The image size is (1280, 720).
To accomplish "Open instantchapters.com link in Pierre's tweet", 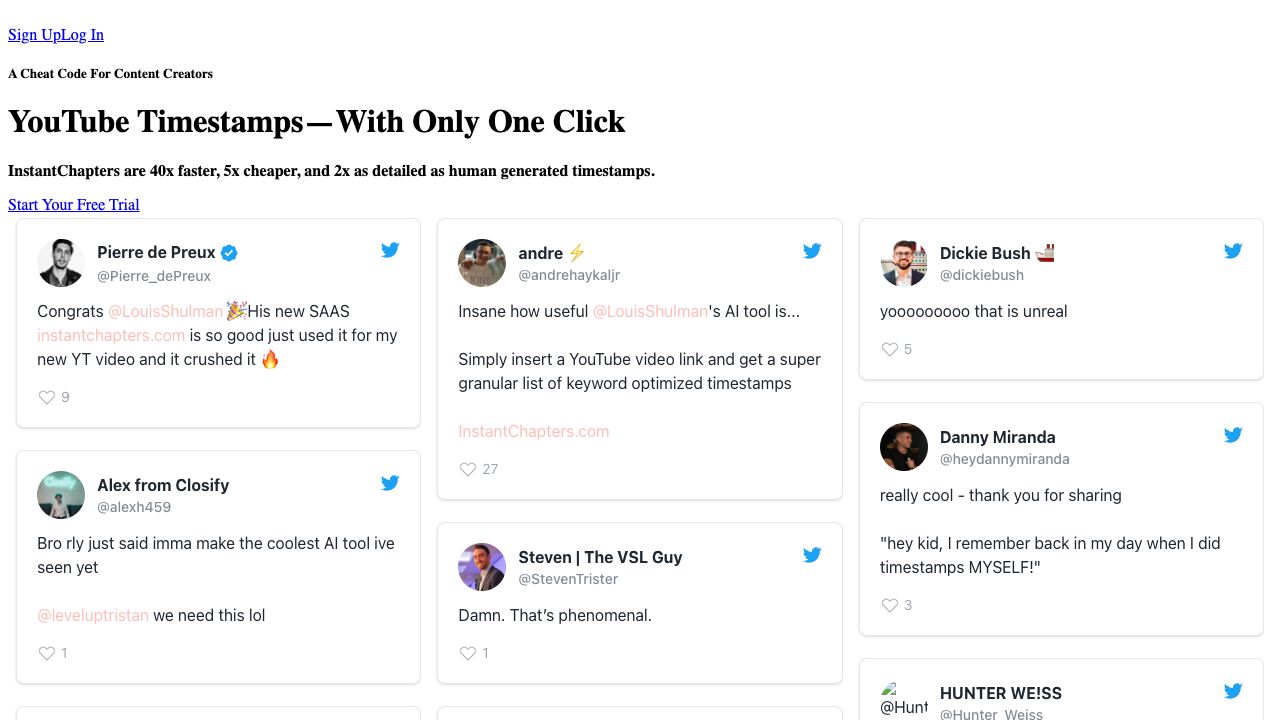I will [x=111, y=335].
